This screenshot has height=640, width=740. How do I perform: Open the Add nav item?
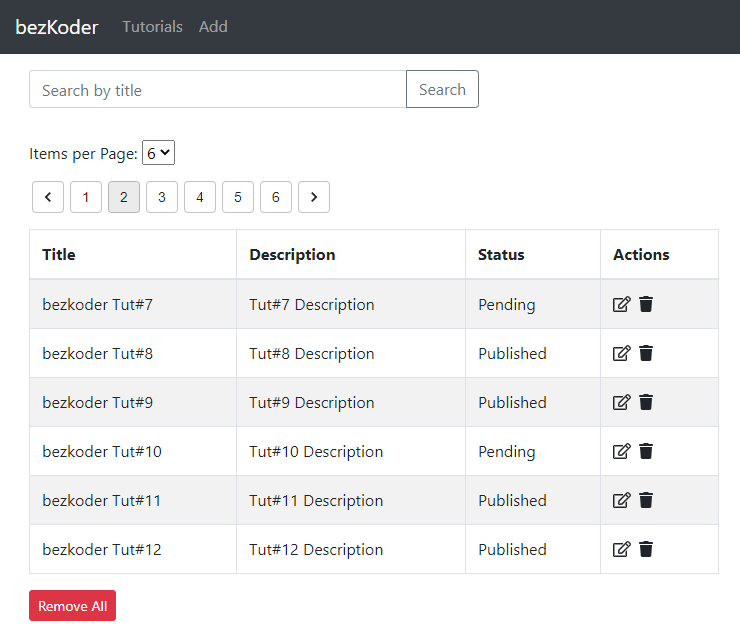[x=213, y=26]
